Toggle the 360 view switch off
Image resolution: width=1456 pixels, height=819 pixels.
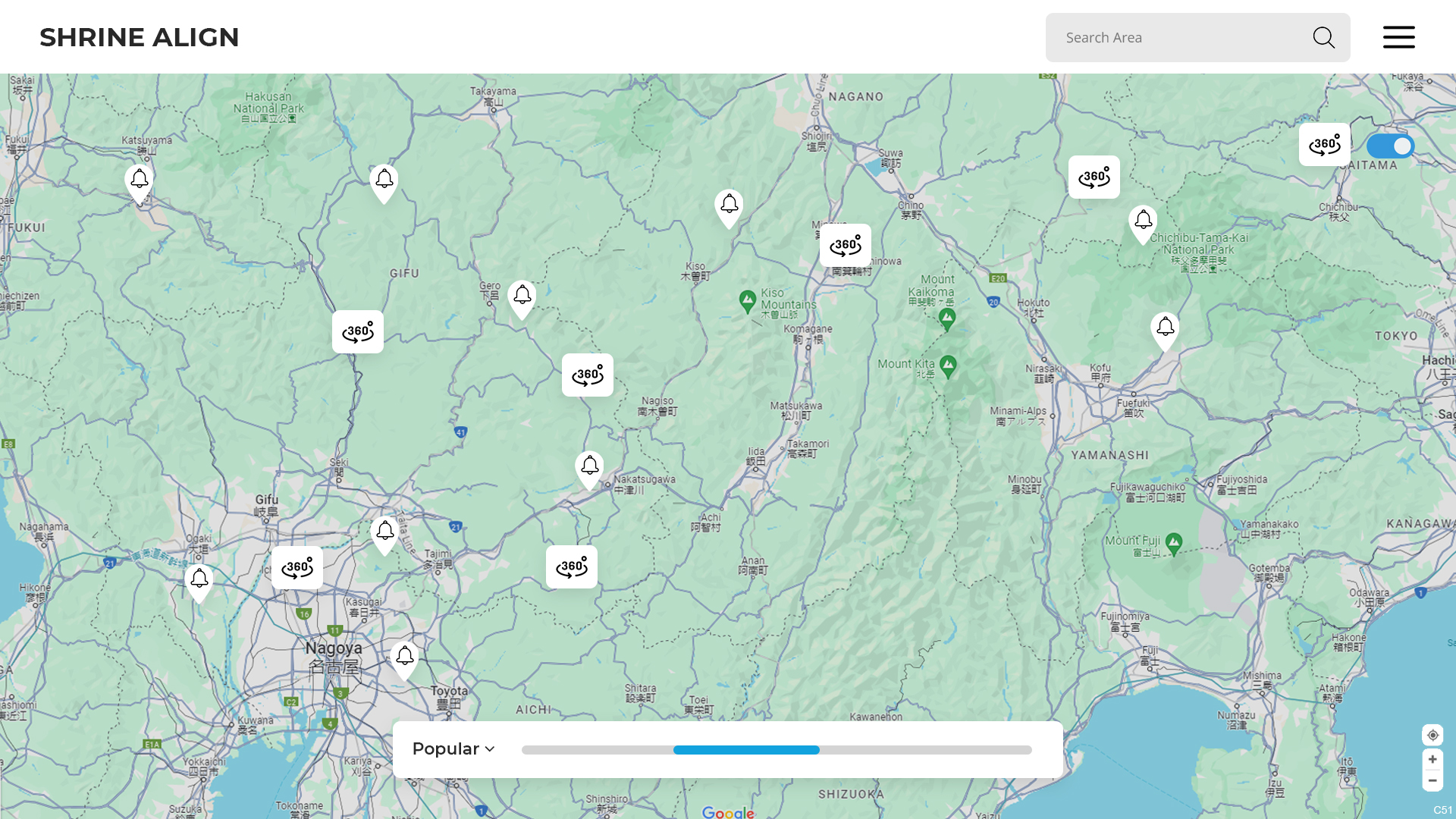pyautogui.click(x=1390, y=146)
